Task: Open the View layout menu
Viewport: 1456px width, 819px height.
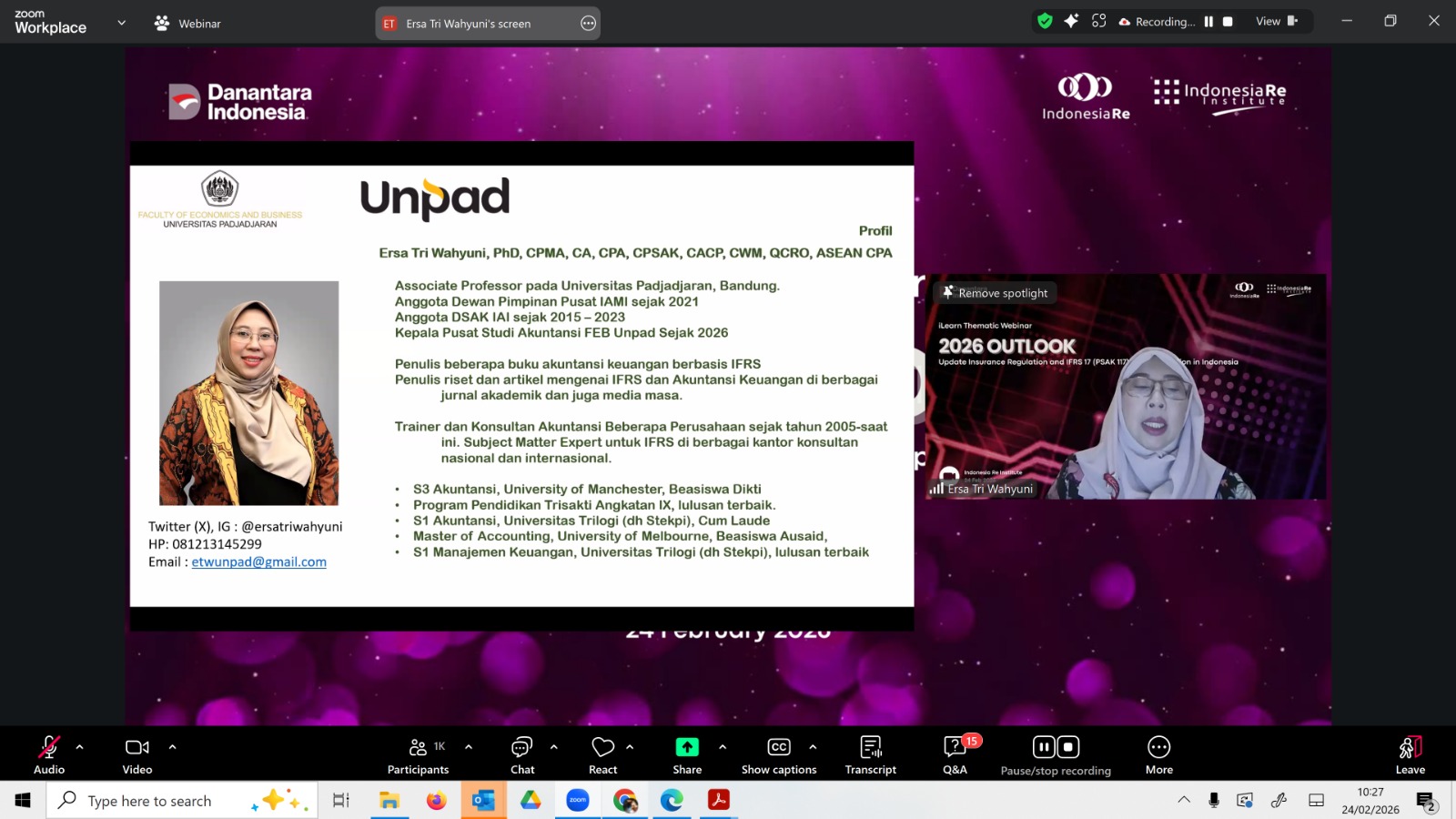Action: click(x=1276, y=21)
